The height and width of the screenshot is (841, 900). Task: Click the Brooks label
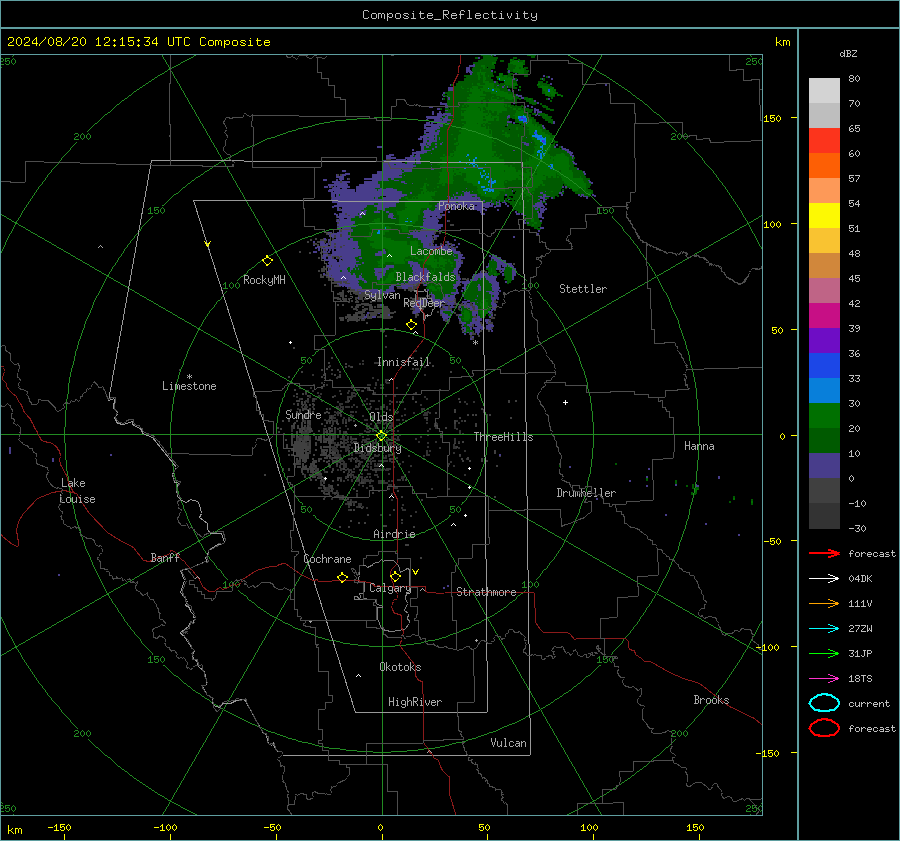click(711, 700)
